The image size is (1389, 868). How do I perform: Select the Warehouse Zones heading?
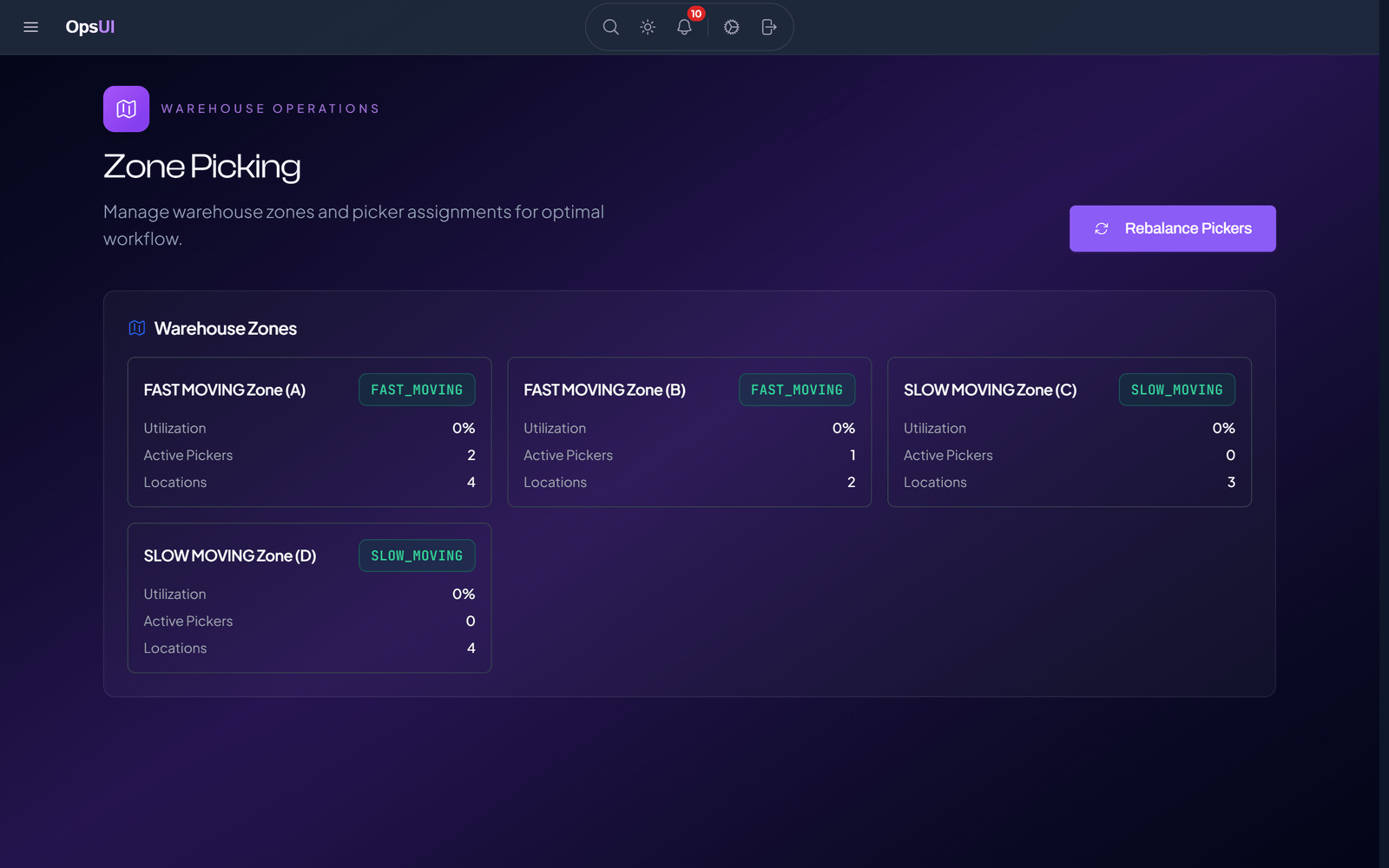[x=226, y=328]
